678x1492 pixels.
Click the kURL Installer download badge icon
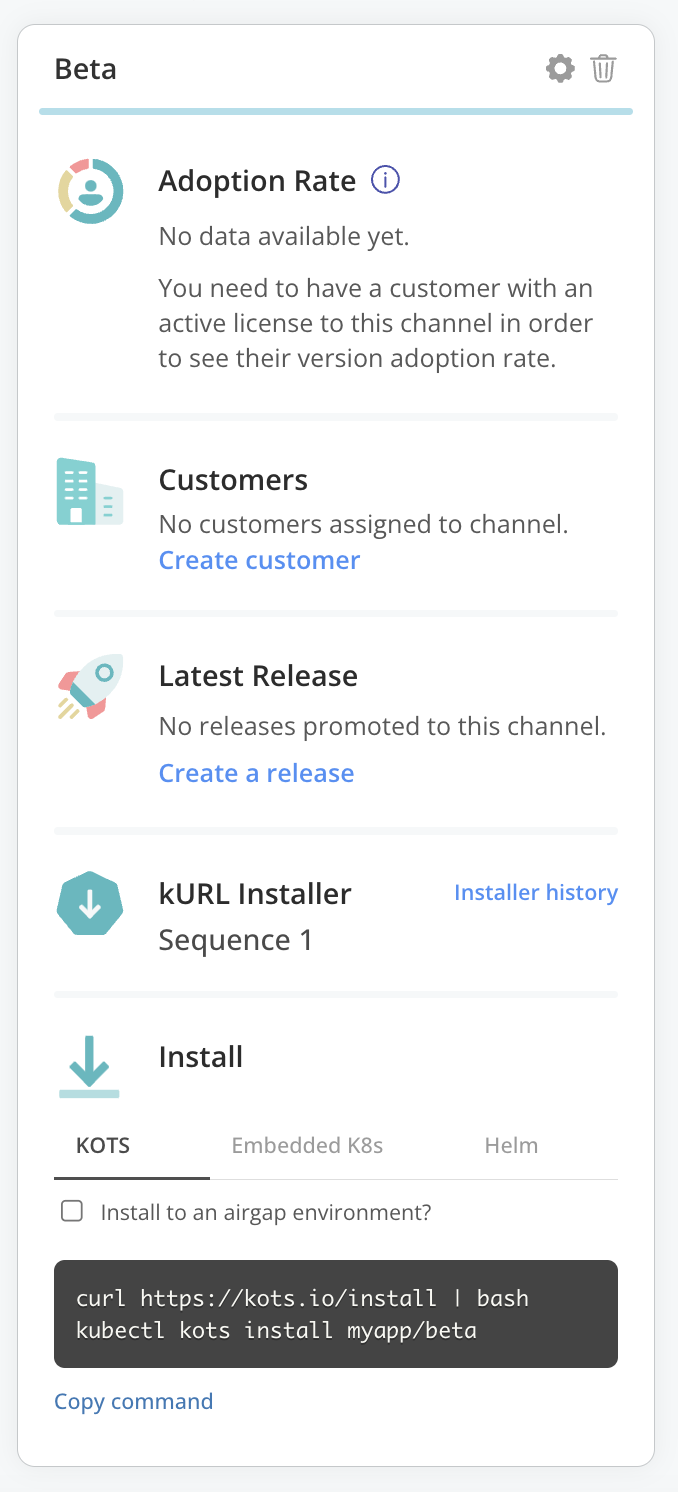90,903
